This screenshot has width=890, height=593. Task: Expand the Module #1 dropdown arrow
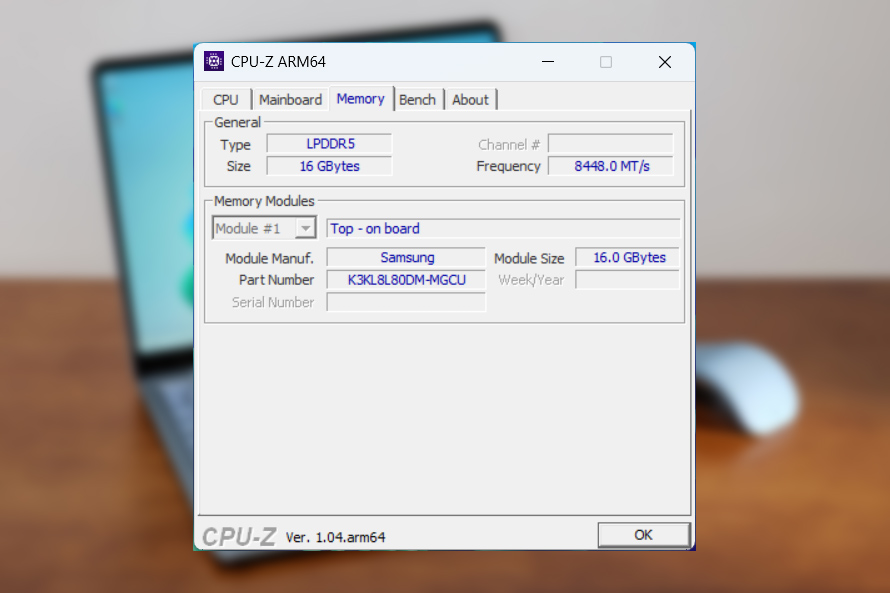pyautogui.click(x=306, y=229)
